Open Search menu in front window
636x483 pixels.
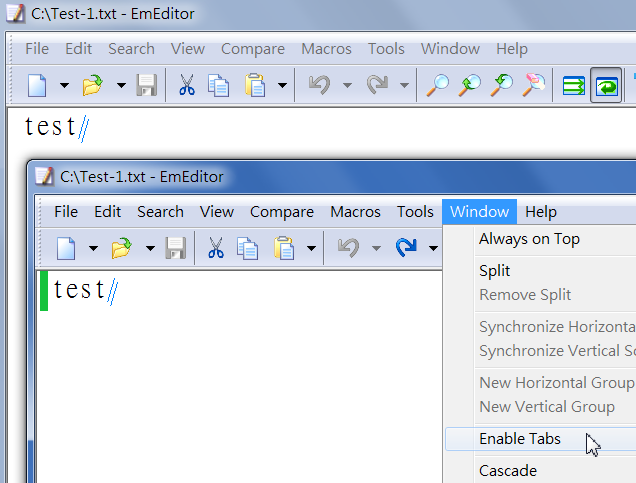click(x=160, y=212)
